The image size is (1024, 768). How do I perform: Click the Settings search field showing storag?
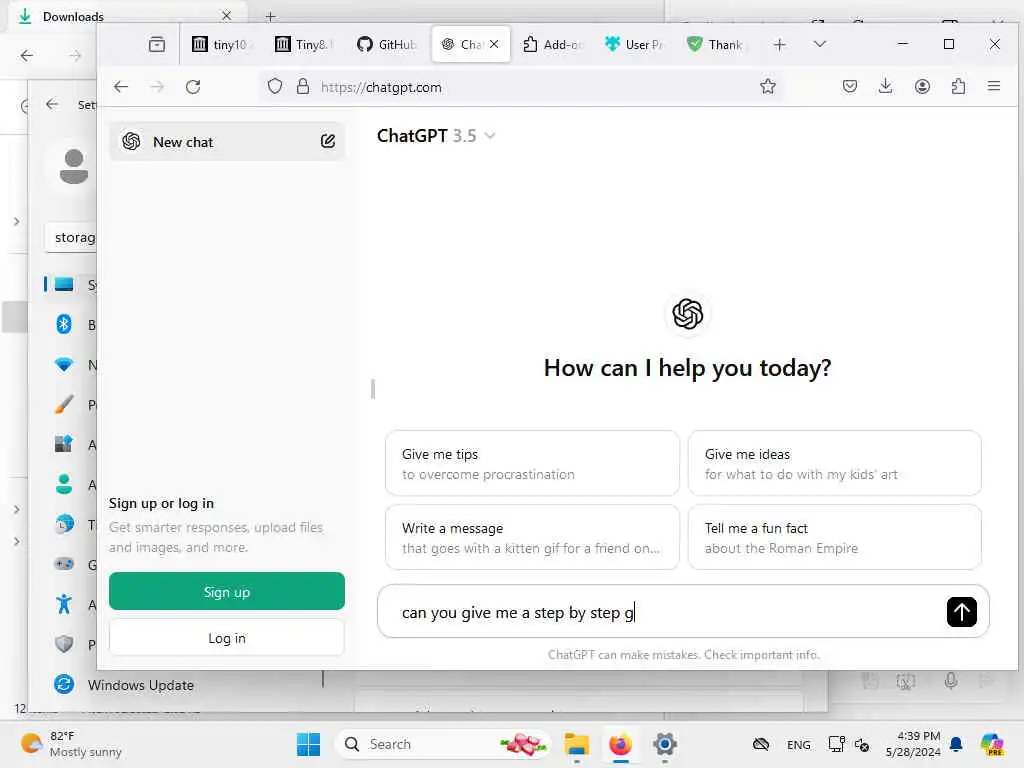tap(72, 237)
